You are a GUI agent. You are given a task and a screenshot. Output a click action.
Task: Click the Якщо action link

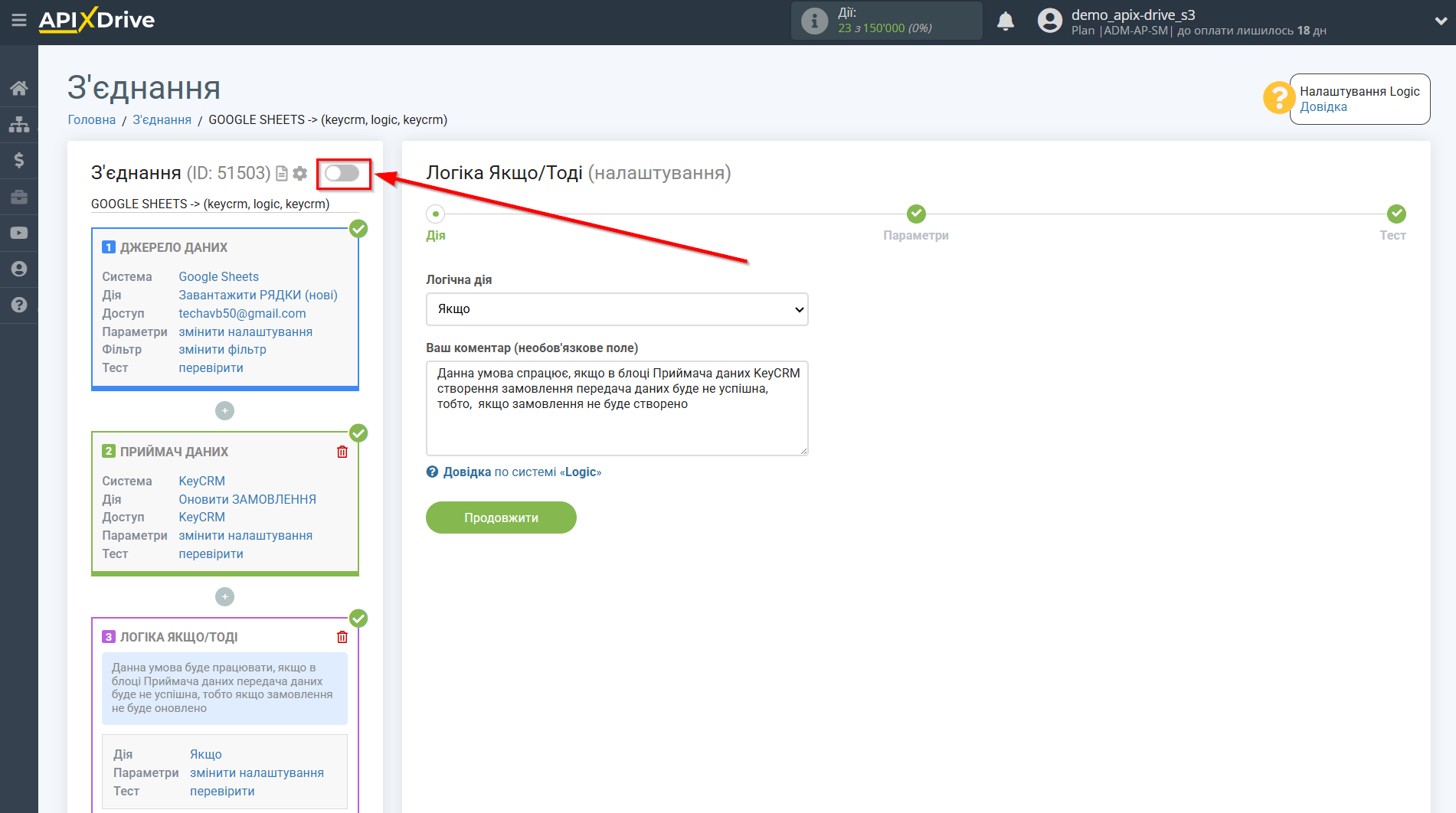[205, 754]
